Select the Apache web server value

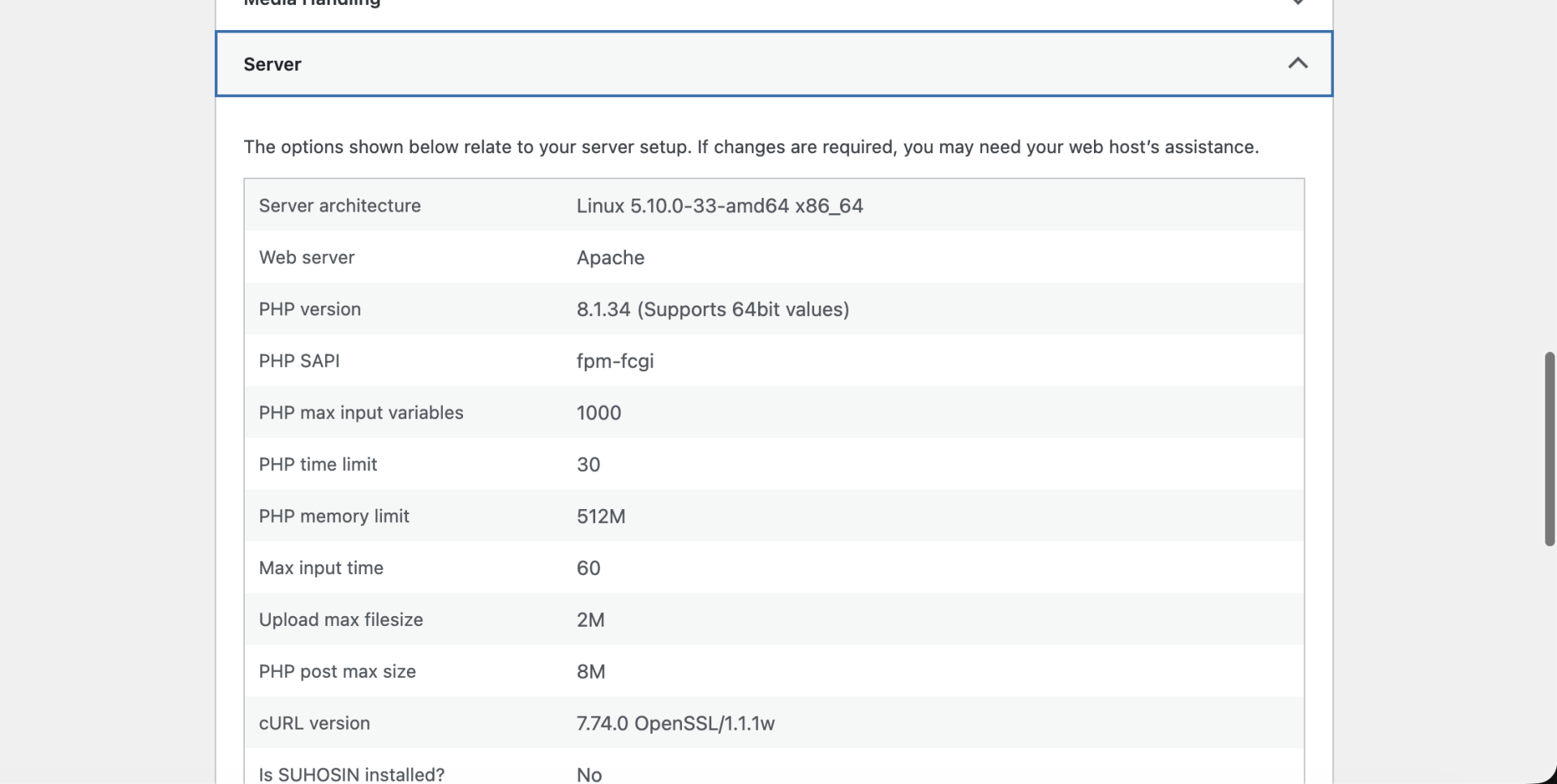610,258
